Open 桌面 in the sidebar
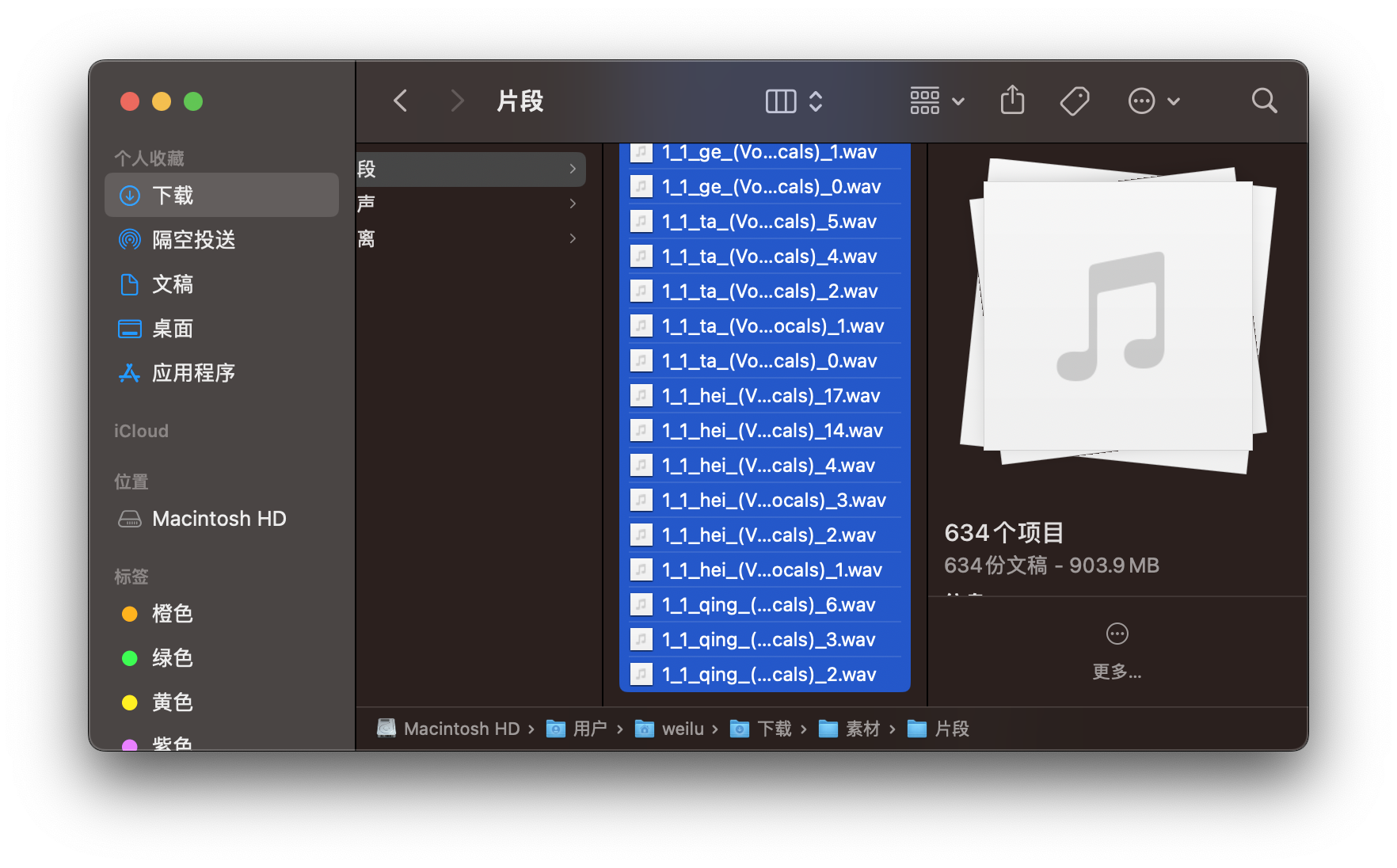 (x=222, y=328)
